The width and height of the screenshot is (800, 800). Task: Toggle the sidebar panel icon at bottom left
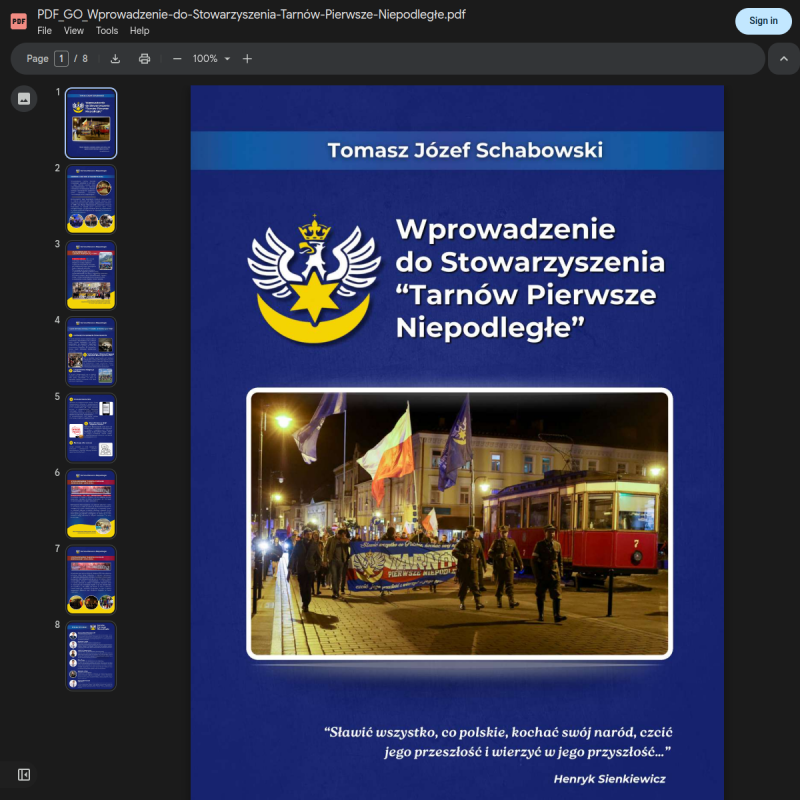[x=24, y=774]
